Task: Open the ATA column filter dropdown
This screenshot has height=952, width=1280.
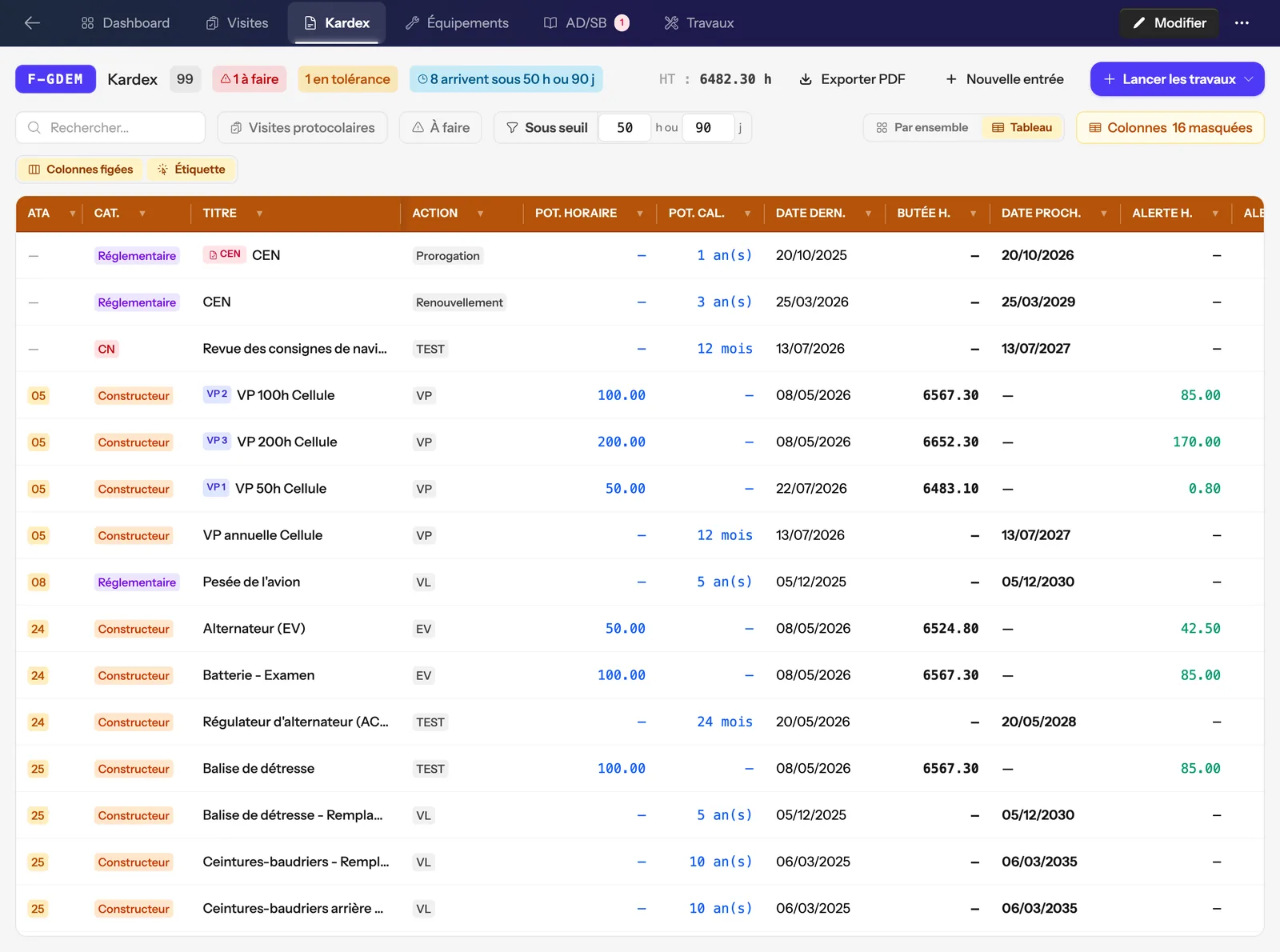Action: coord(72,214)
